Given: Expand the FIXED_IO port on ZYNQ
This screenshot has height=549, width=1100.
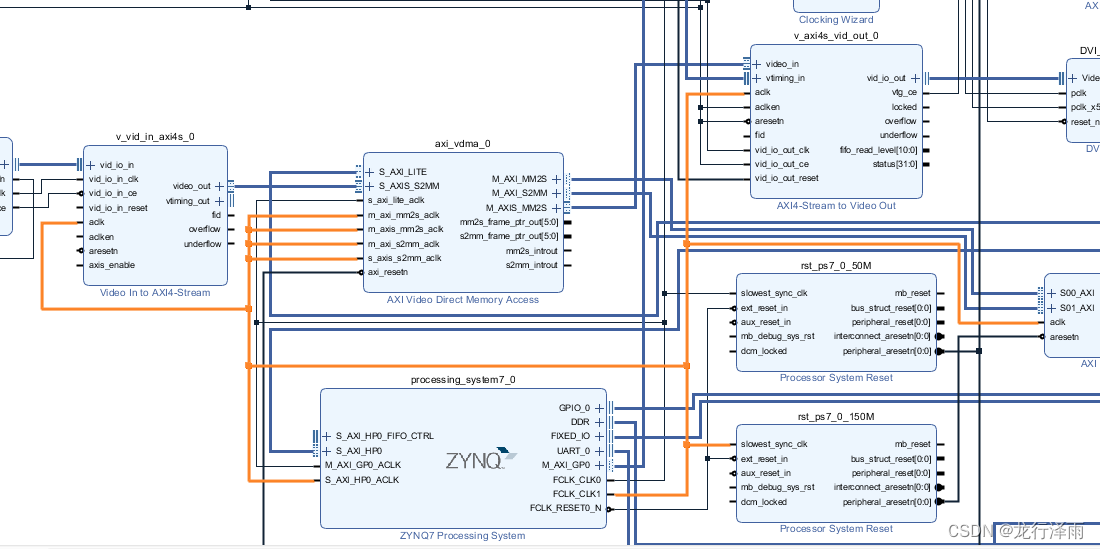Looking at the screenshot, I should (x=600, y=436).
